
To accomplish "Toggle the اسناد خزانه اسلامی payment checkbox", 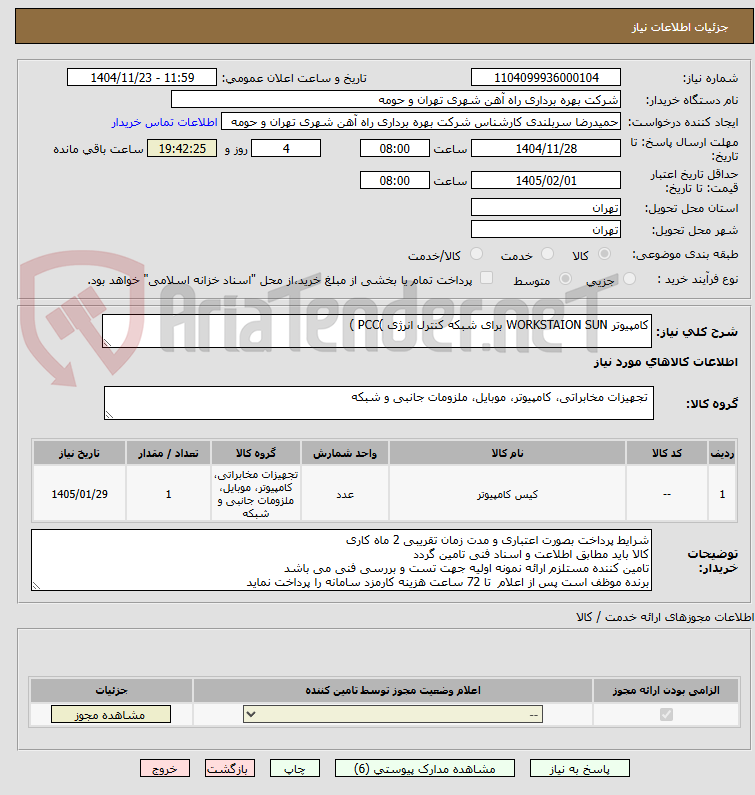I will click(x=486, y=277).
